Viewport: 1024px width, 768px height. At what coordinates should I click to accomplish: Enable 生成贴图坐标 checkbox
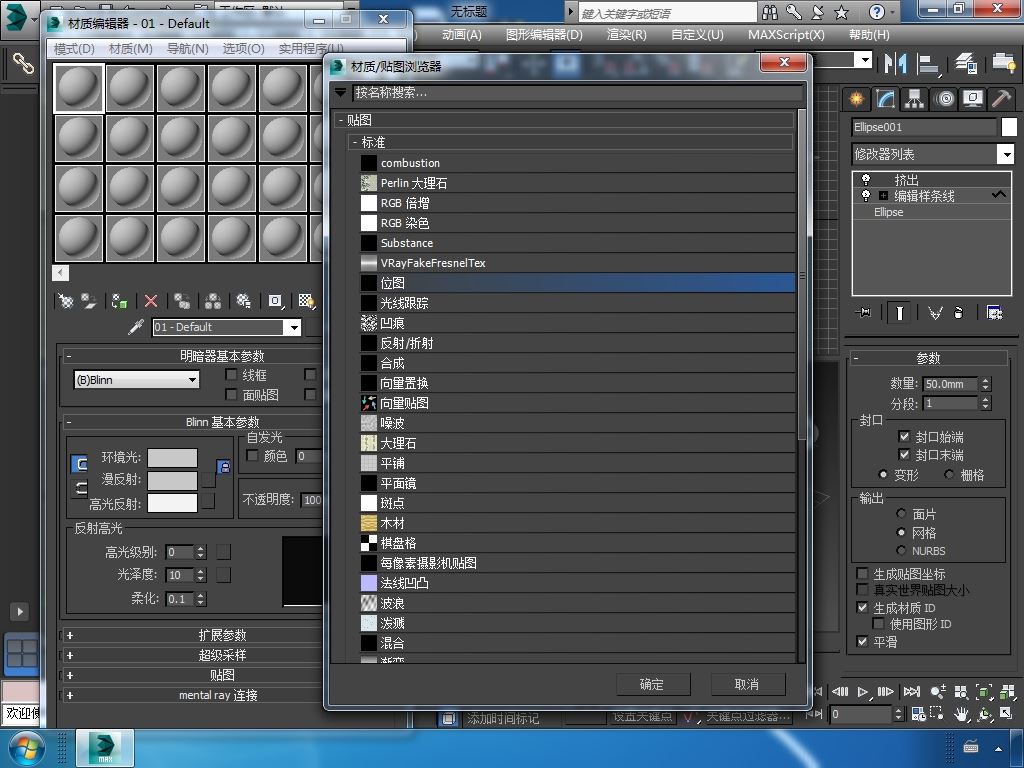pyautogui.click(x=862, y=573)
